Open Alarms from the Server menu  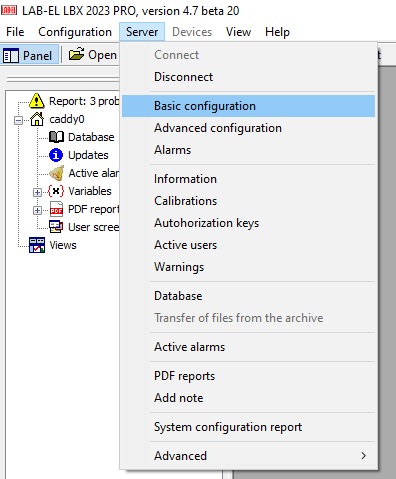[248, 150]
